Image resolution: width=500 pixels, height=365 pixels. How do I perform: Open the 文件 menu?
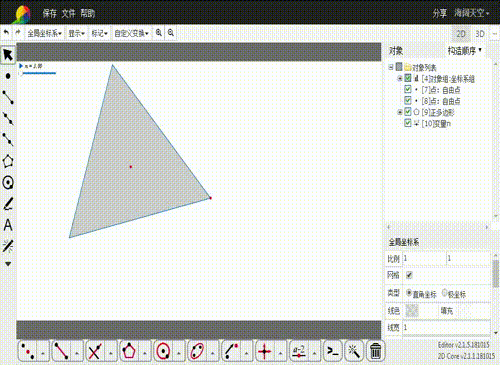pos(69,13)
